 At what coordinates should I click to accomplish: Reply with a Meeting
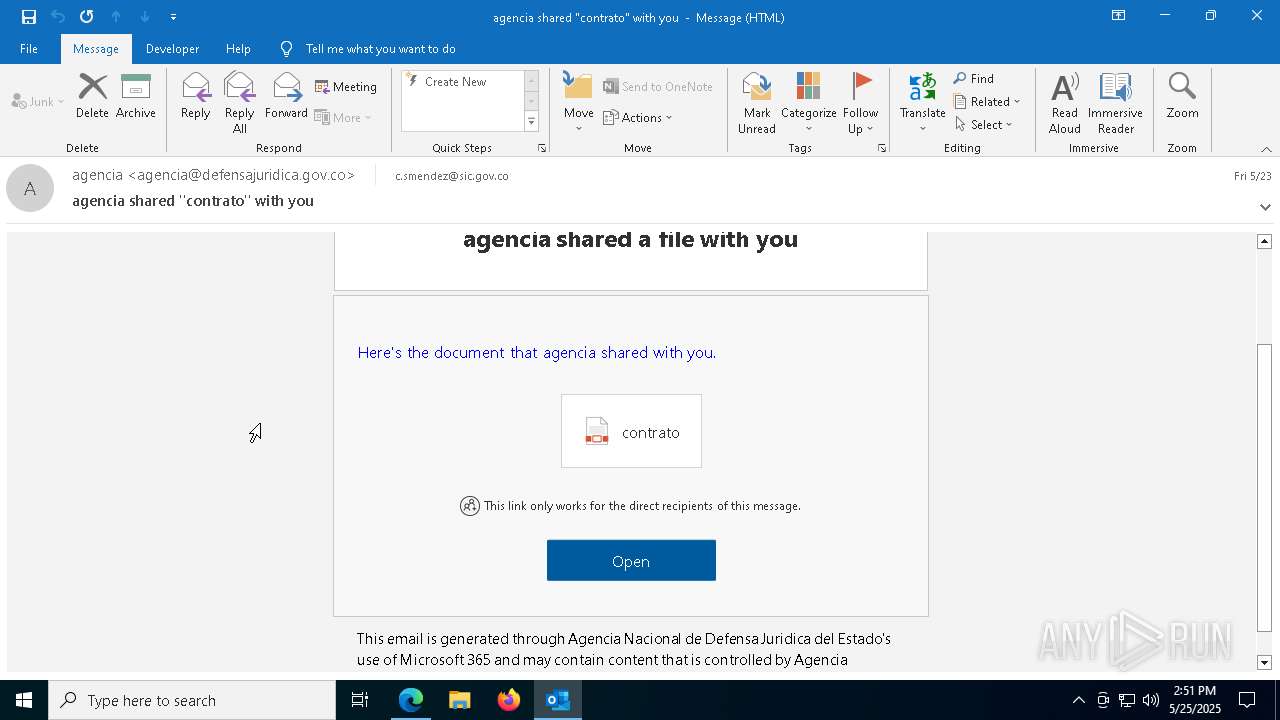346,87
